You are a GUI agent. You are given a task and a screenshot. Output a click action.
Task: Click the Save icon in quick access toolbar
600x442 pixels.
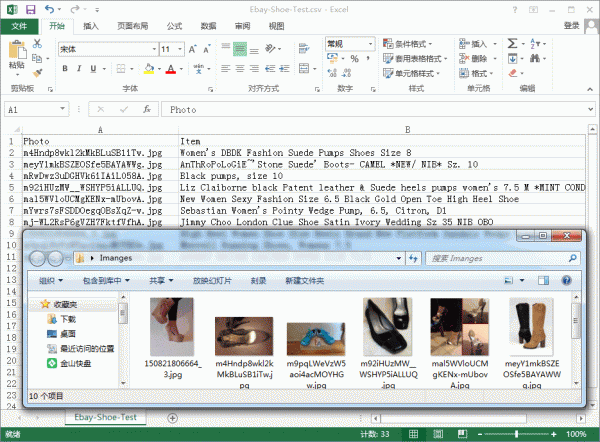pyautogui.click(x=30, y=10)
